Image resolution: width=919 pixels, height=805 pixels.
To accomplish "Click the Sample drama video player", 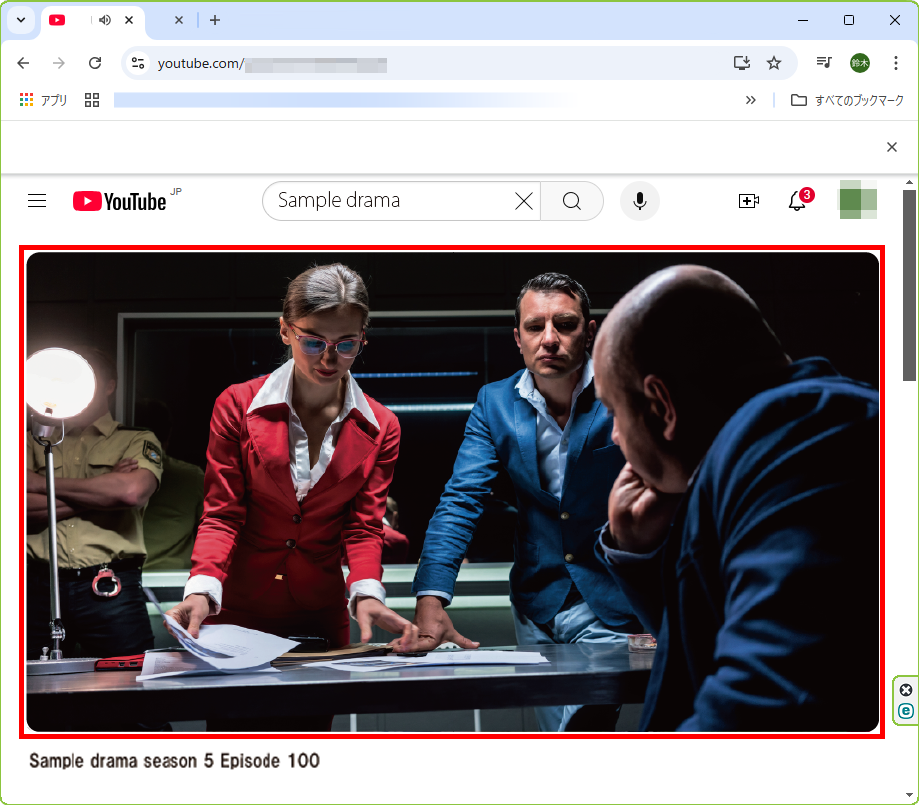I will (452, 491).
